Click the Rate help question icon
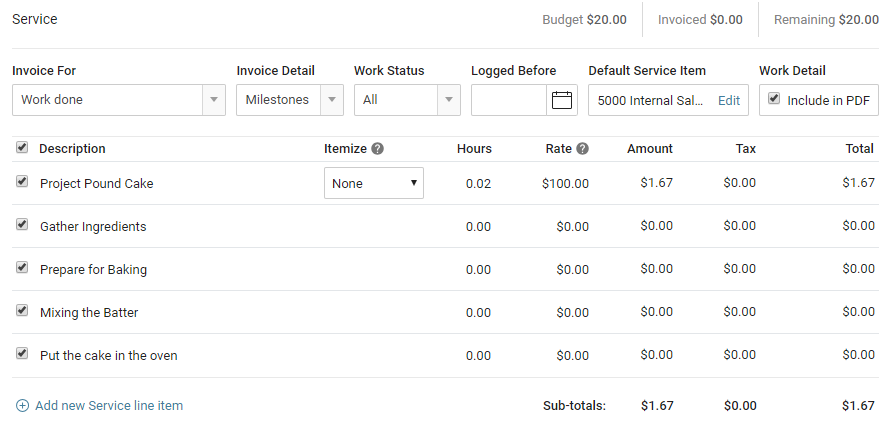896x431 pixels. [x=583, y=149]
